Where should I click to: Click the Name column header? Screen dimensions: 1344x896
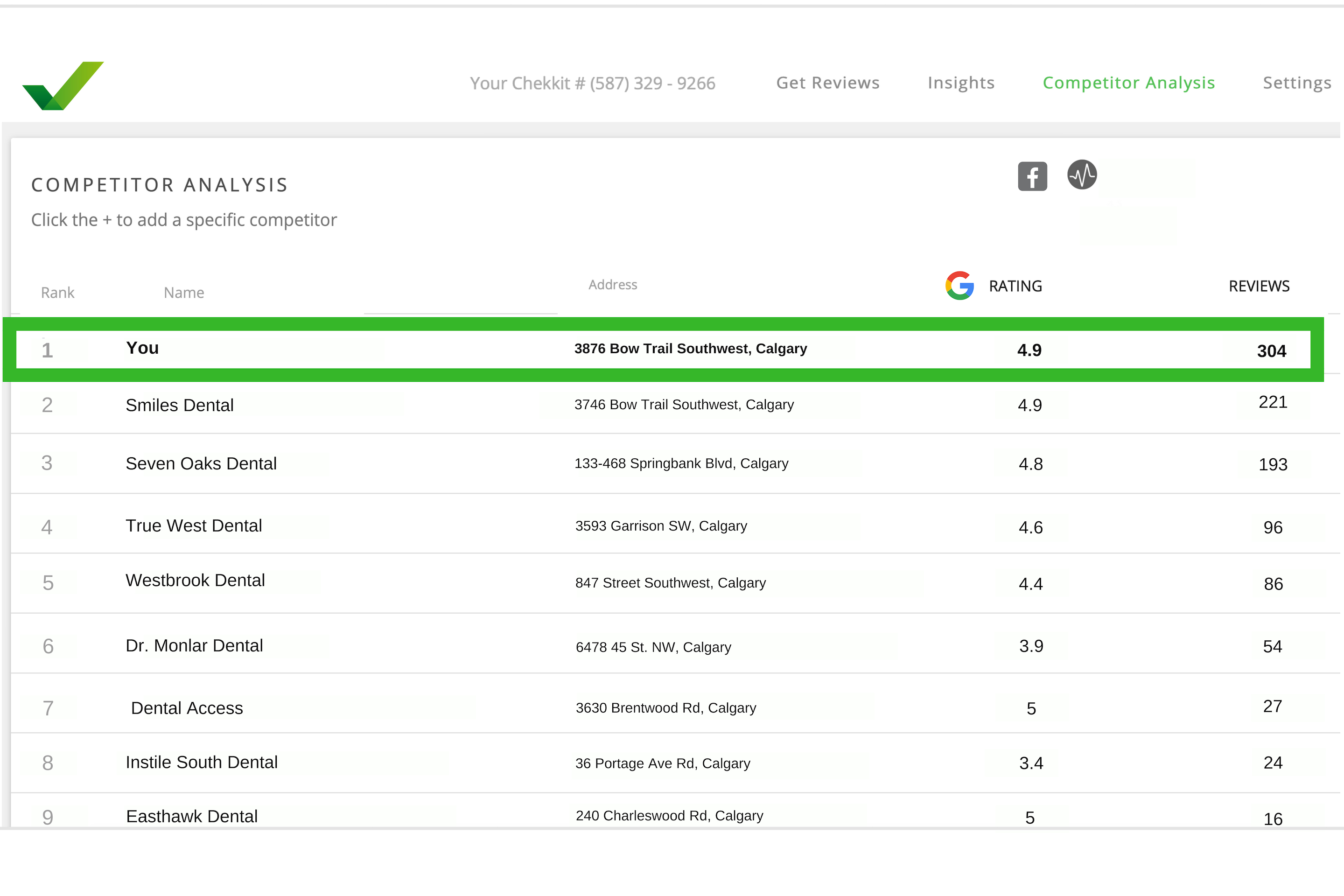(x=183, y=293)
